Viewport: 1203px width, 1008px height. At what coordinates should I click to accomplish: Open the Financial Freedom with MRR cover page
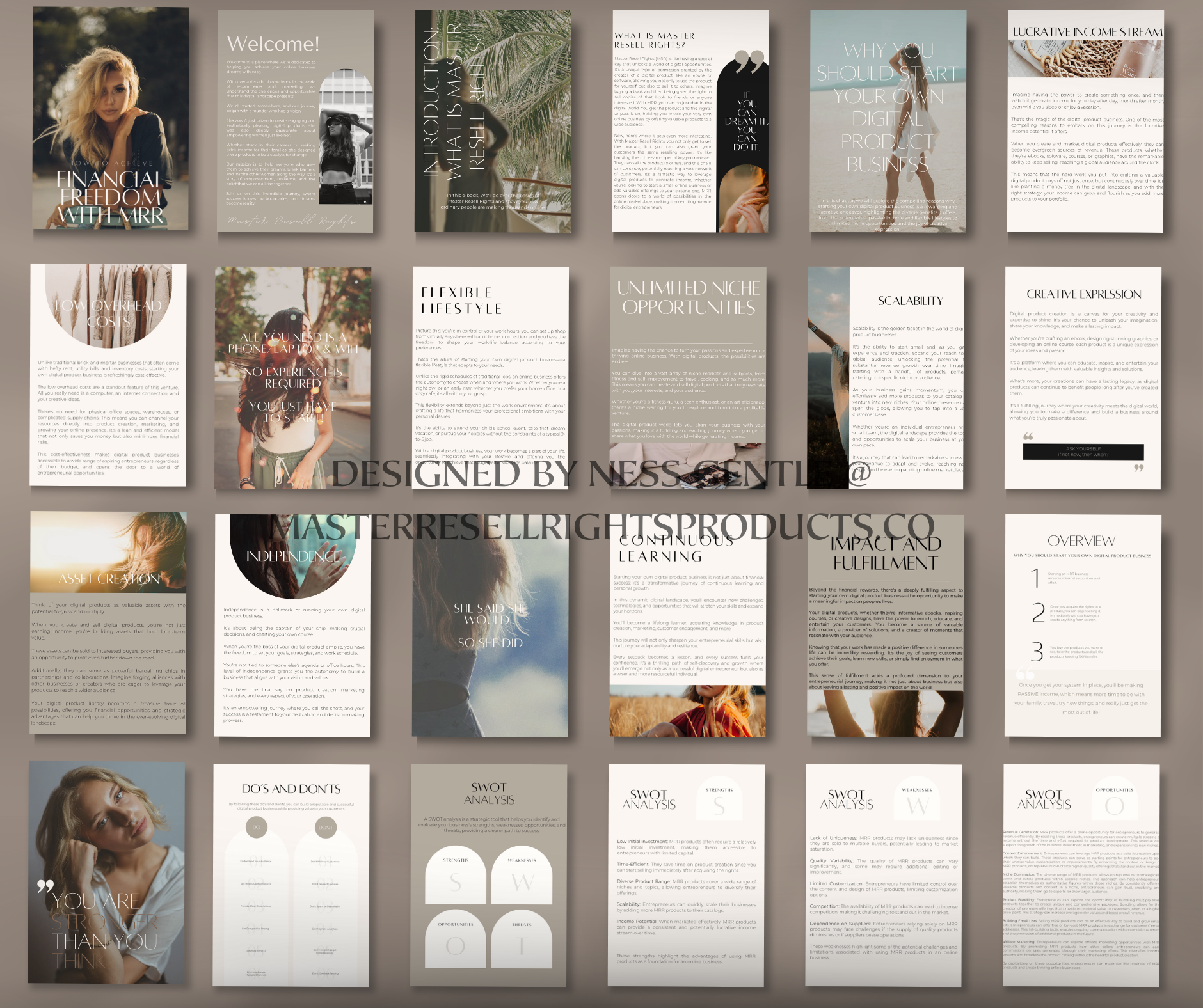(x=111, y=118)
